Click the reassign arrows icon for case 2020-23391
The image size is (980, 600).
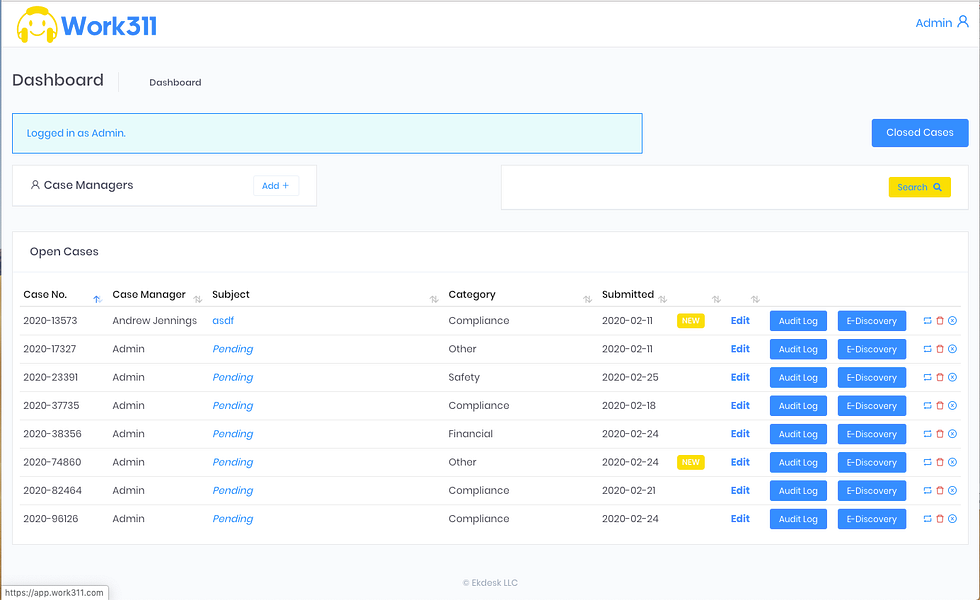(928, 377)
